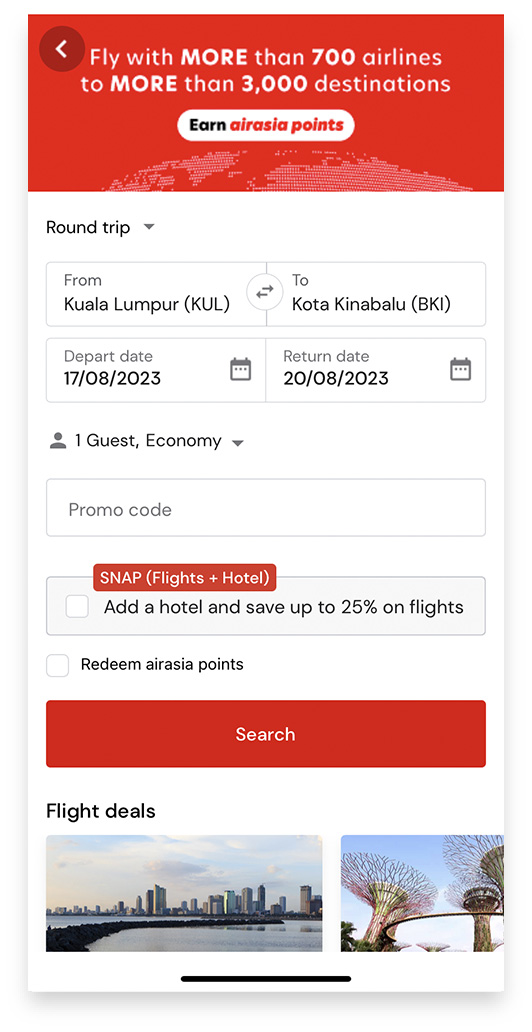532x1032 pixels.
Task: Expand the Round trip dropdown
Action: pos(100,228)
